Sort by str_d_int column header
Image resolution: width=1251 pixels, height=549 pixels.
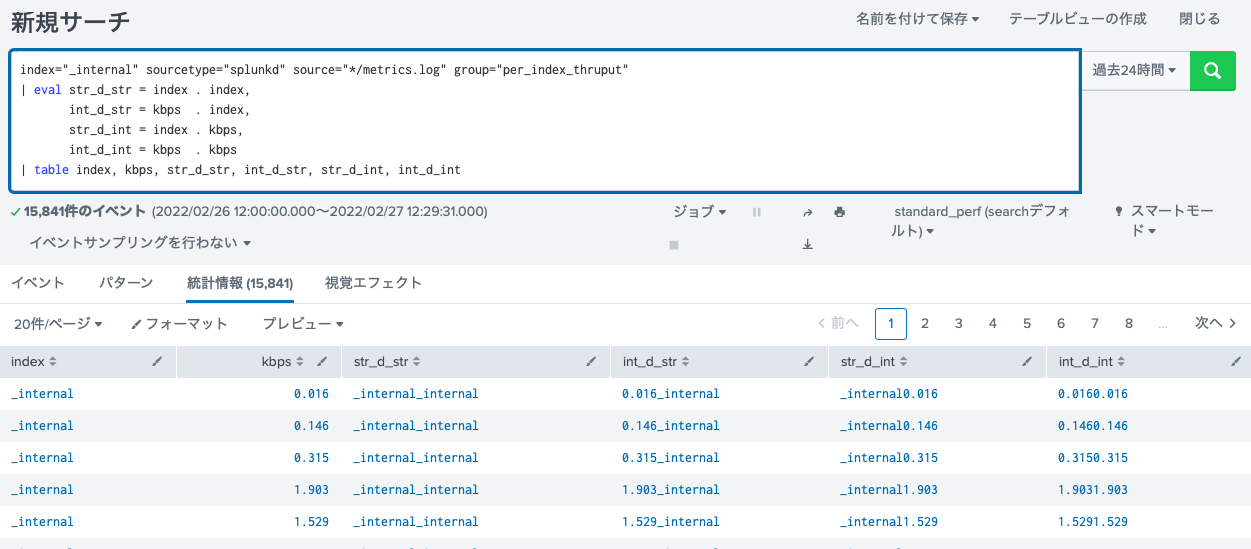click(873, 362)
